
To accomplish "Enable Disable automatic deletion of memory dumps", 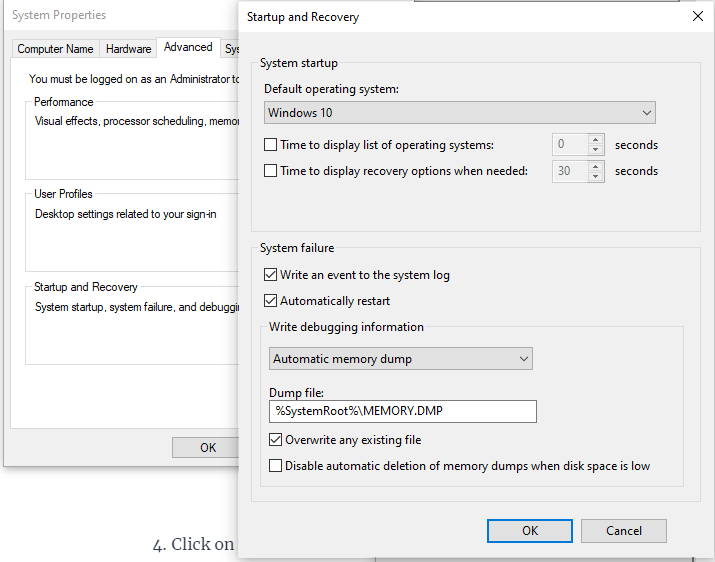I will (x=277, y=466).
